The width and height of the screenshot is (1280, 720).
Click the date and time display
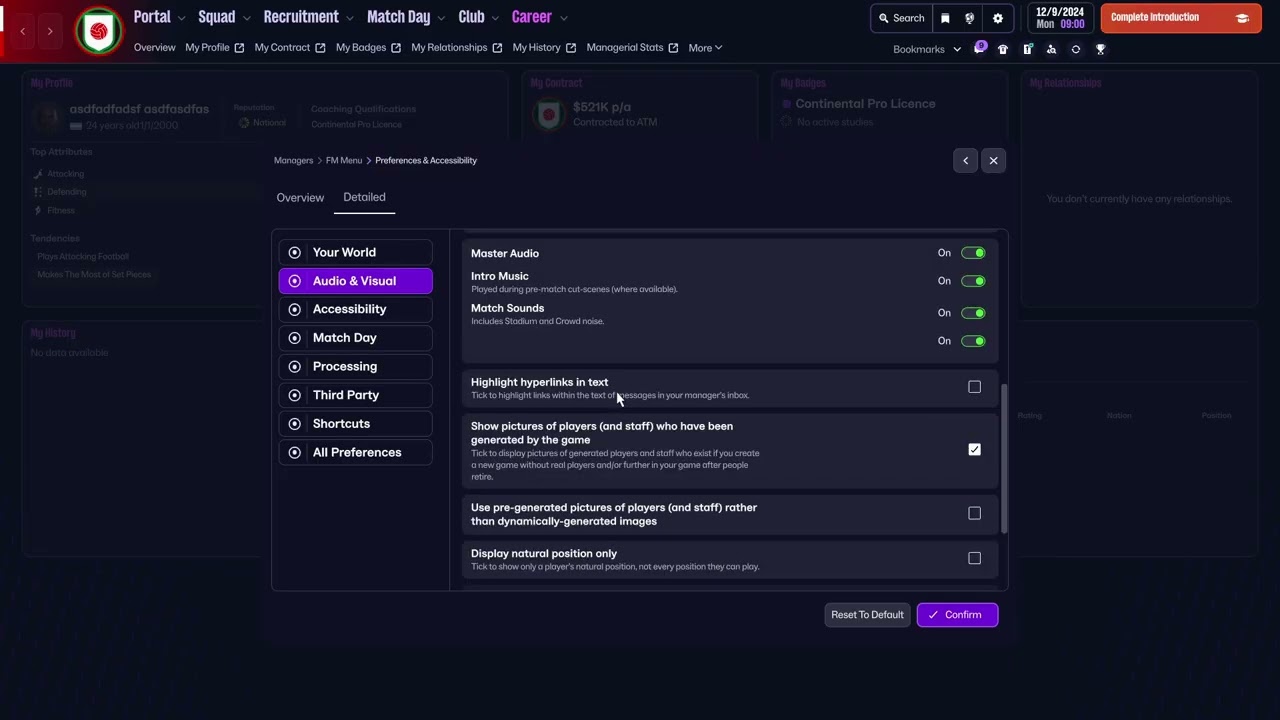1060,18
